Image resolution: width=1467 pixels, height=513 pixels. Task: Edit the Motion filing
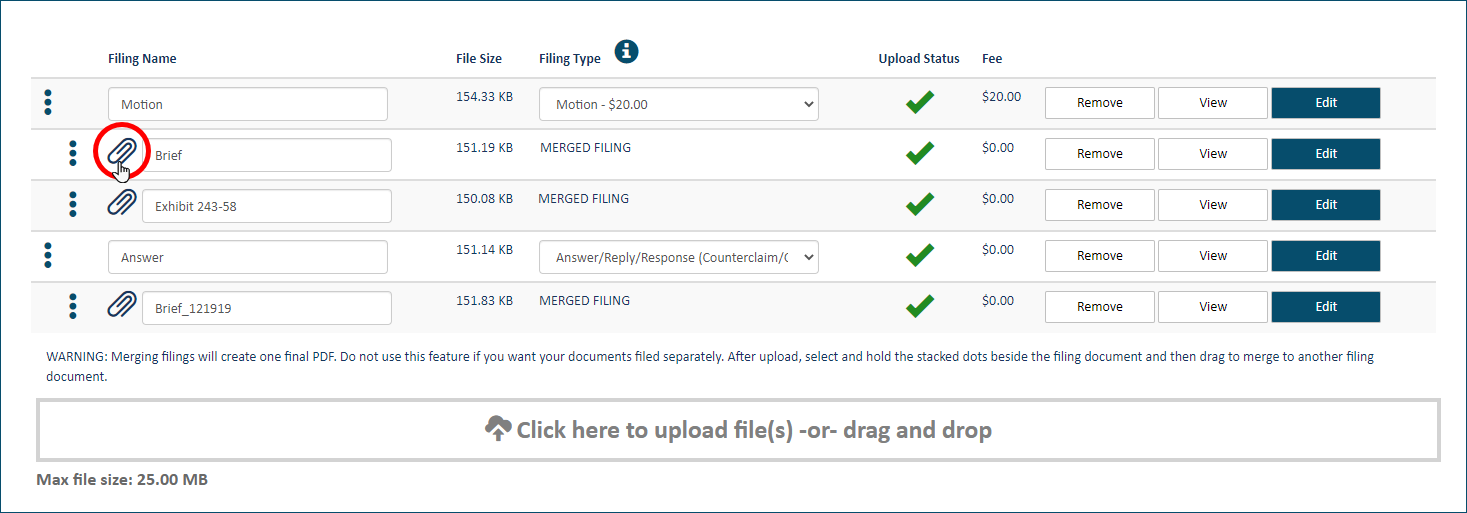[x=1326, y=103]
